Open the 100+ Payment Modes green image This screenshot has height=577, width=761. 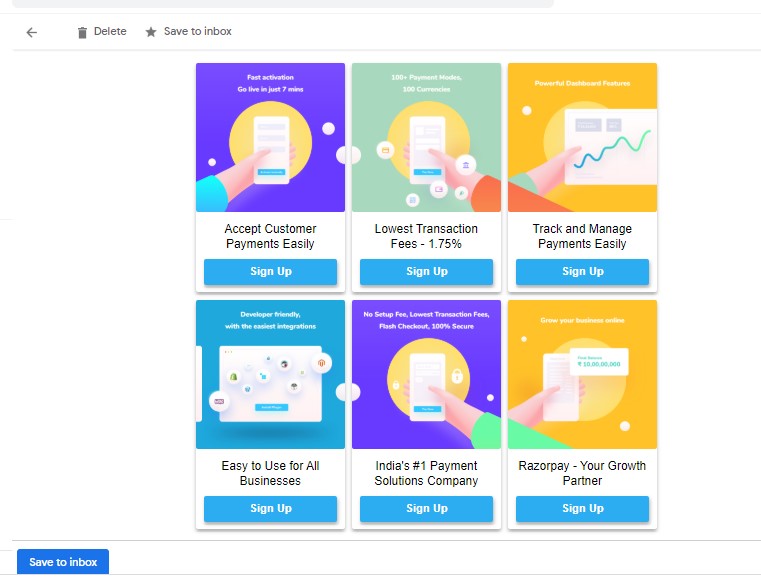[427, 137]
